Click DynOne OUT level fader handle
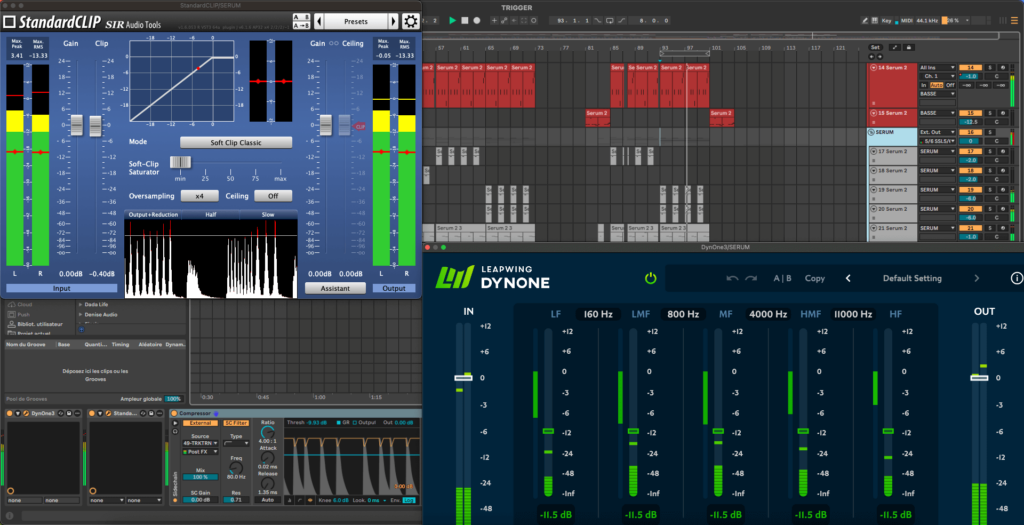The height and width of the screenshot is (525, 1024). [x=980, y=377]
